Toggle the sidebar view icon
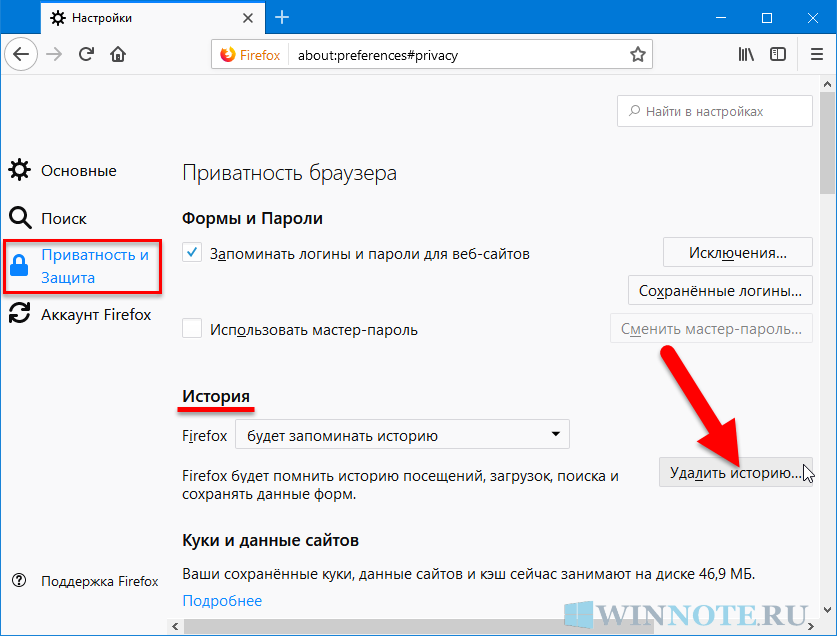The image size is (837, 636). [x=778, y=54]
